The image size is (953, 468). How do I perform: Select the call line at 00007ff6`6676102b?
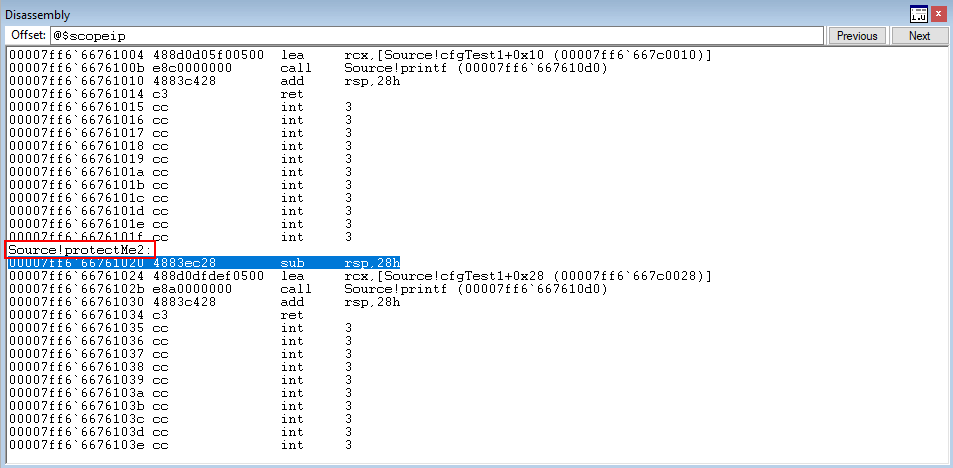pos(308,289)
